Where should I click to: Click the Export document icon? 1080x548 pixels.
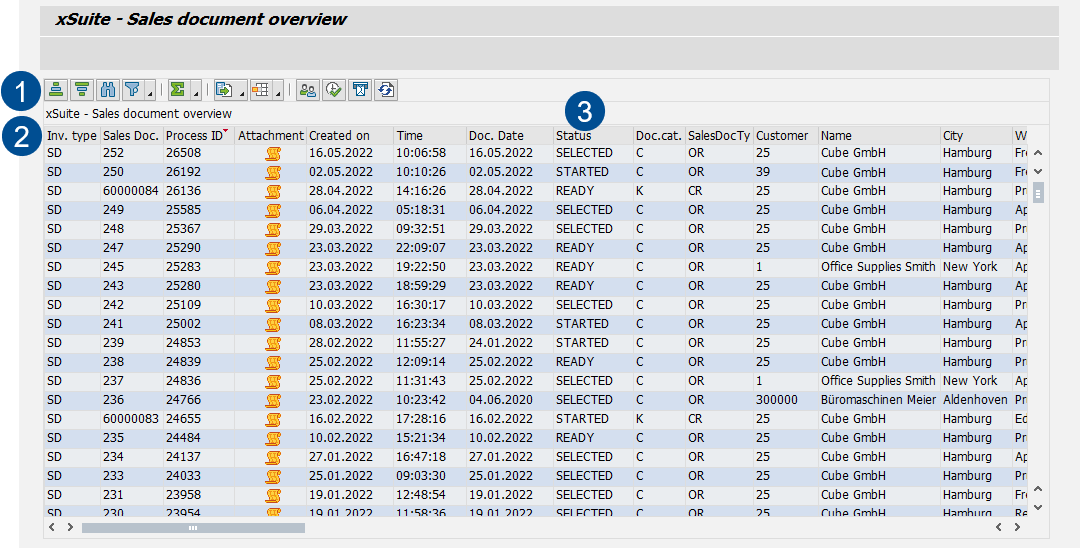click(224, 90)
